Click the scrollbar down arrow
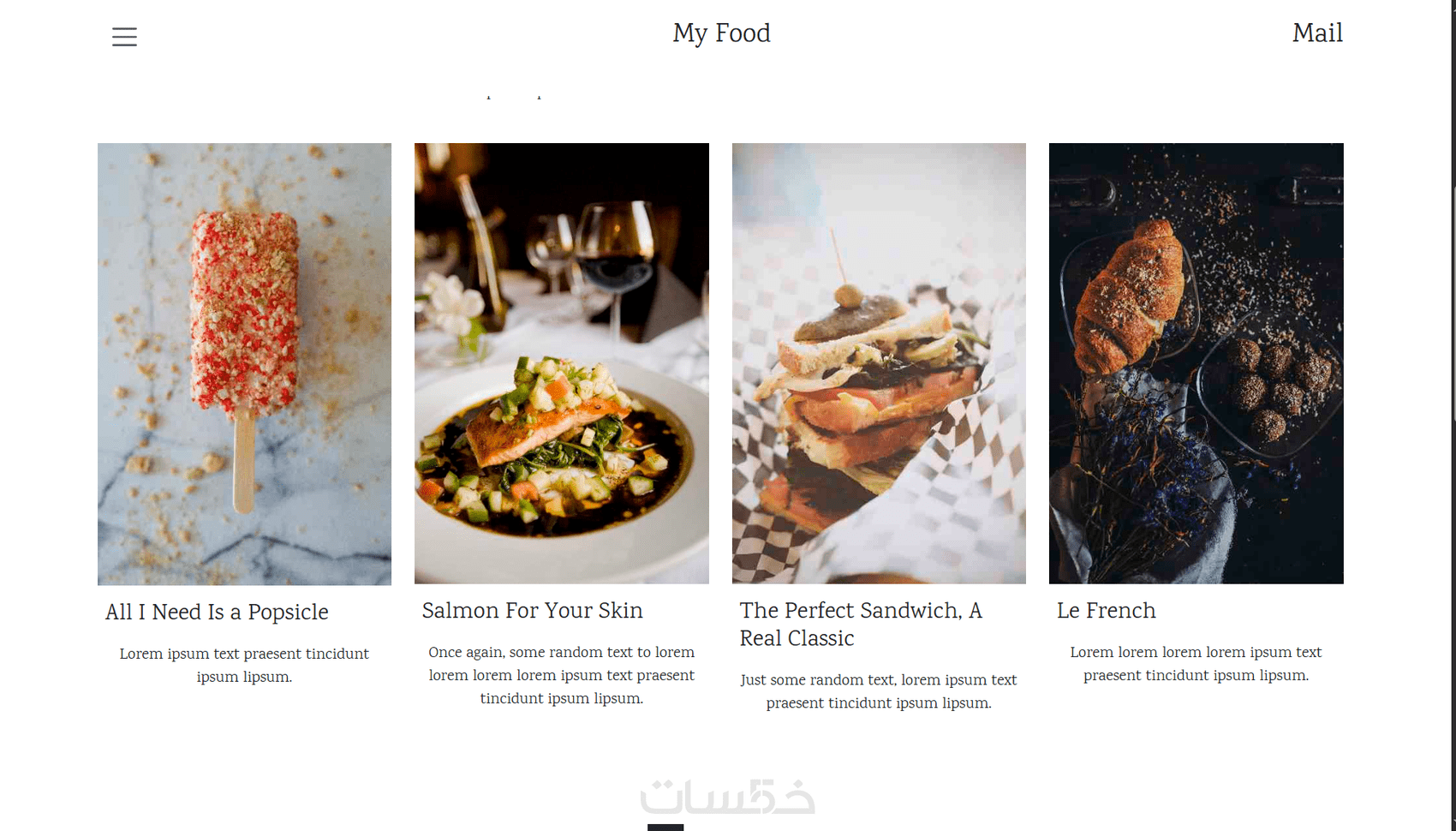Viewport: 1456px width, 831px height. 1453,825
